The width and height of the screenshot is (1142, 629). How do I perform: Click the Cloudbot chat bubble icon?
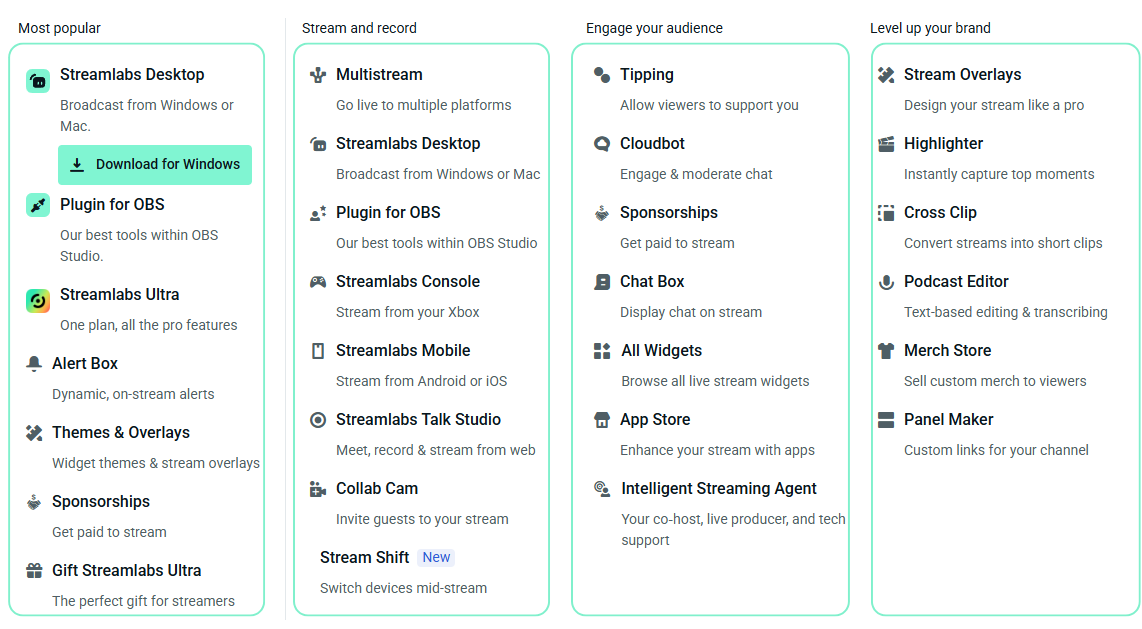tap(601, 143)
